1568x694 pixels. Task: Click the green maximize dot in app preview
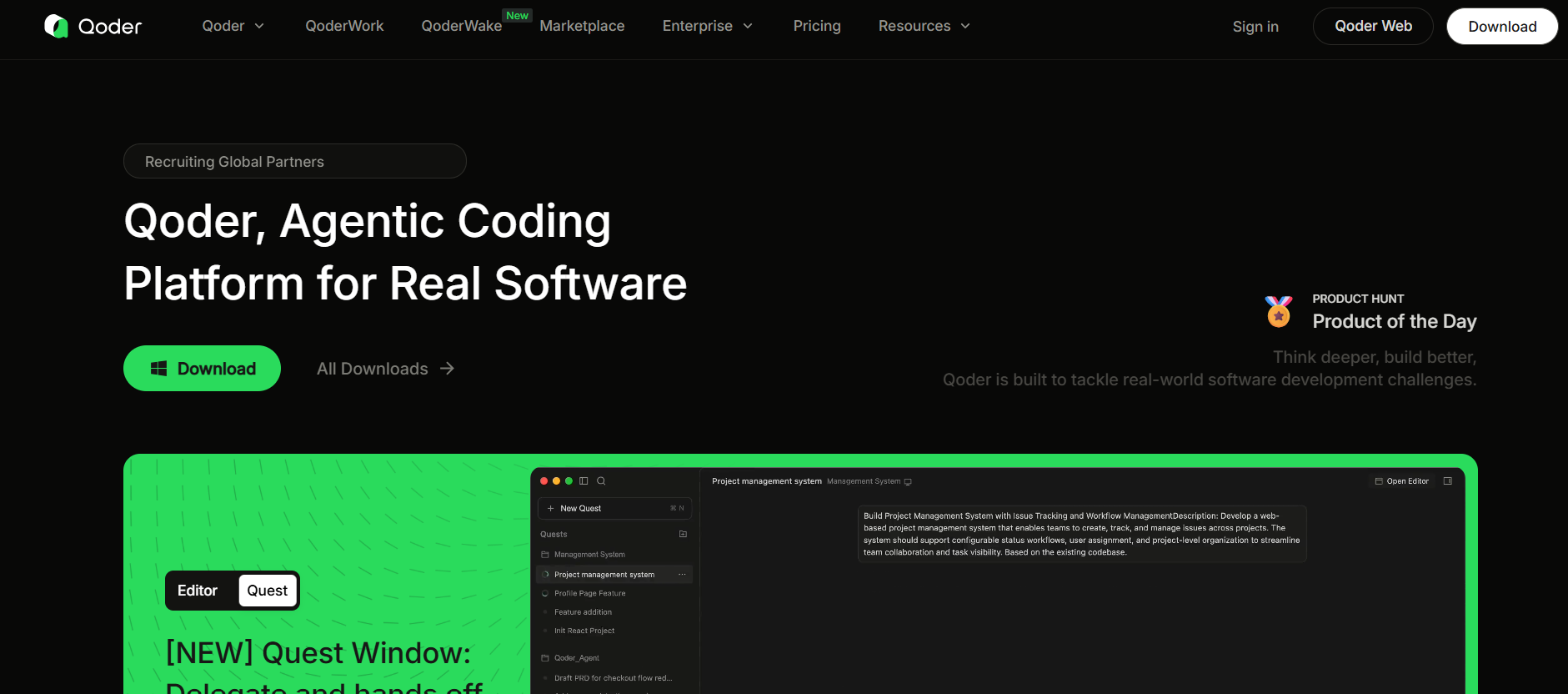pos(569,481)
